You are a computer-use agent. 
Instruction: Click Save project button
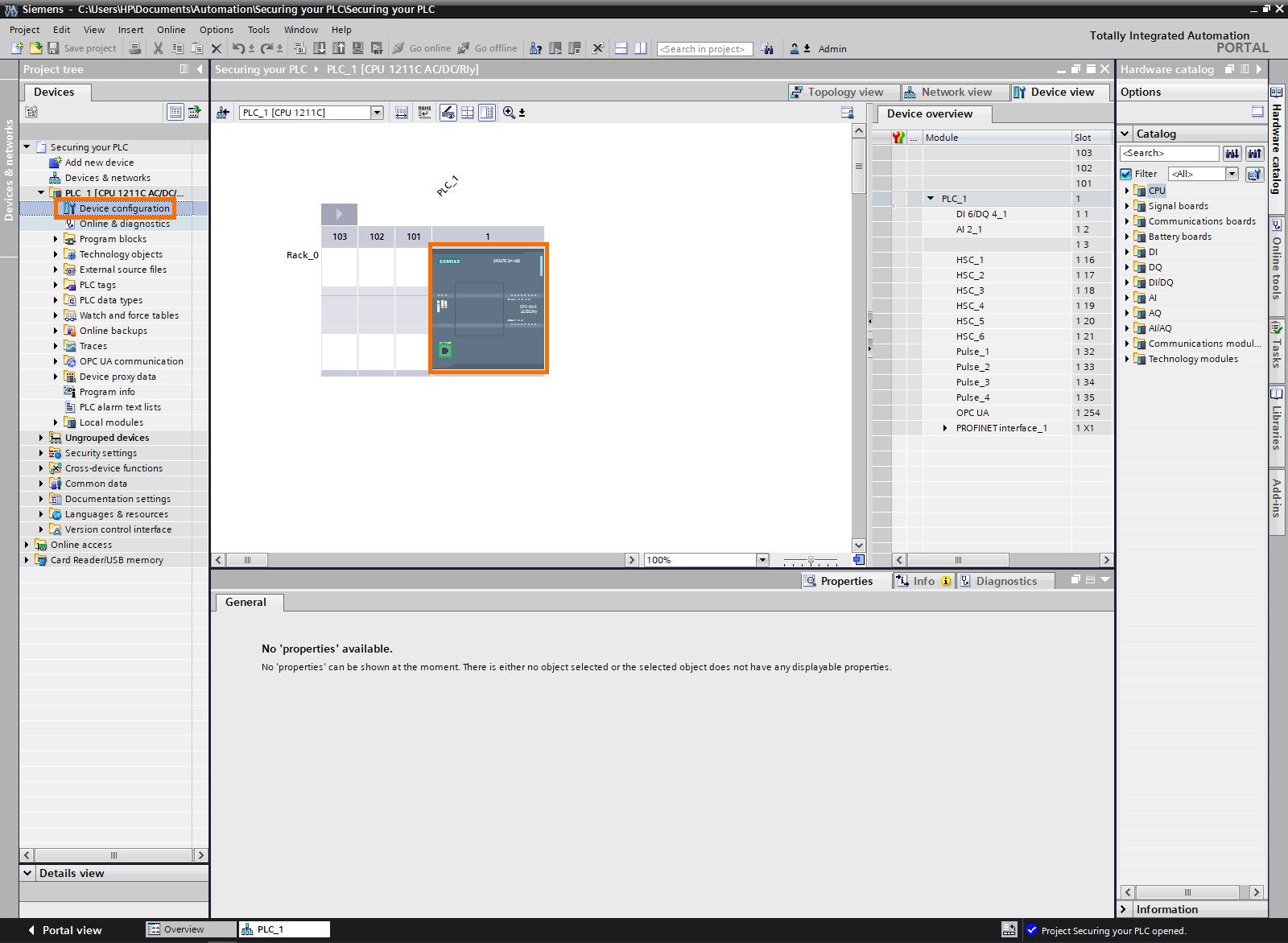pos(82,48)
